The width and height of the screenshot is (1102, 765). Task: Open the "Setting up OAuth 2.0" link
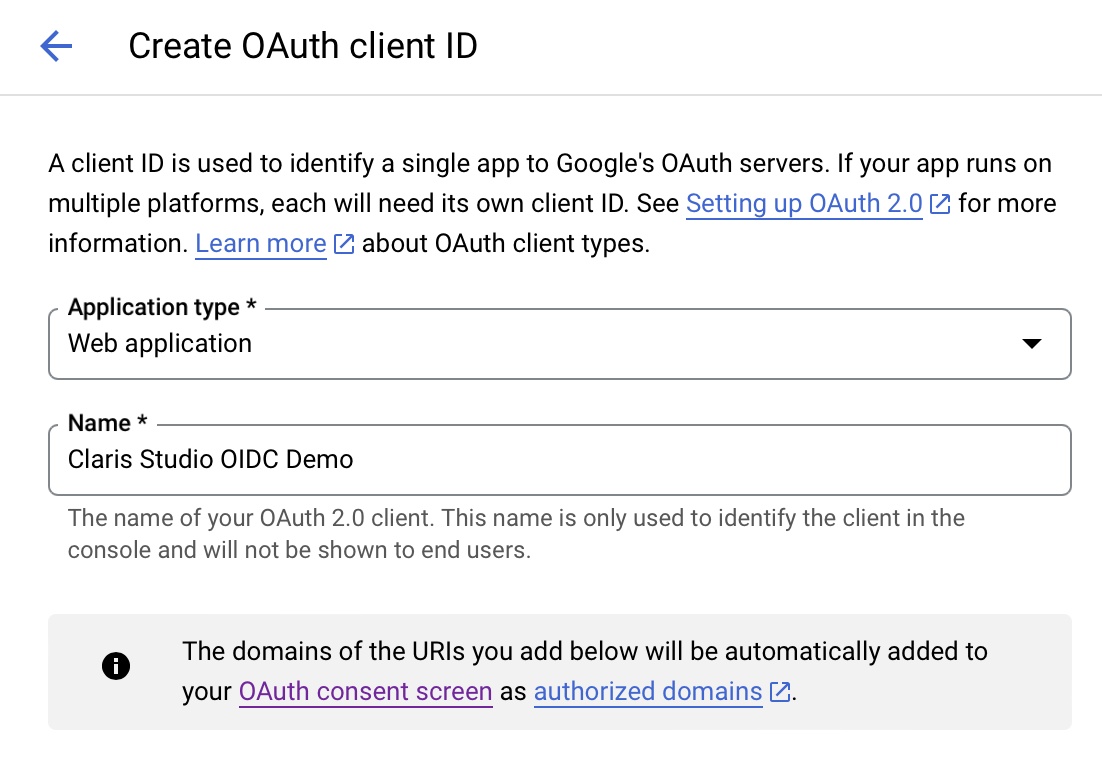[x=804, y=203]
